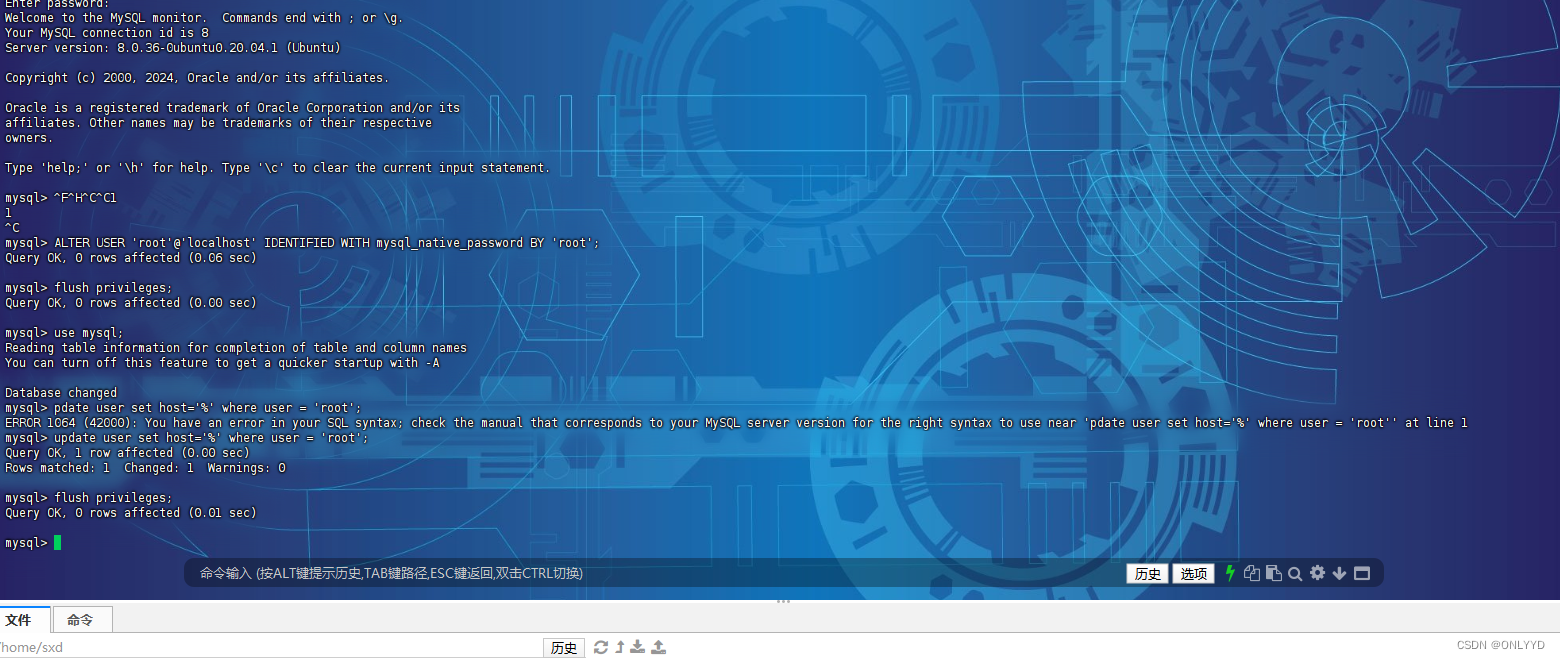Image resolution: width=1560 pixels, height=659 pixels.
Task: Click the down arrow icon in command bar
Action: 1339,573
